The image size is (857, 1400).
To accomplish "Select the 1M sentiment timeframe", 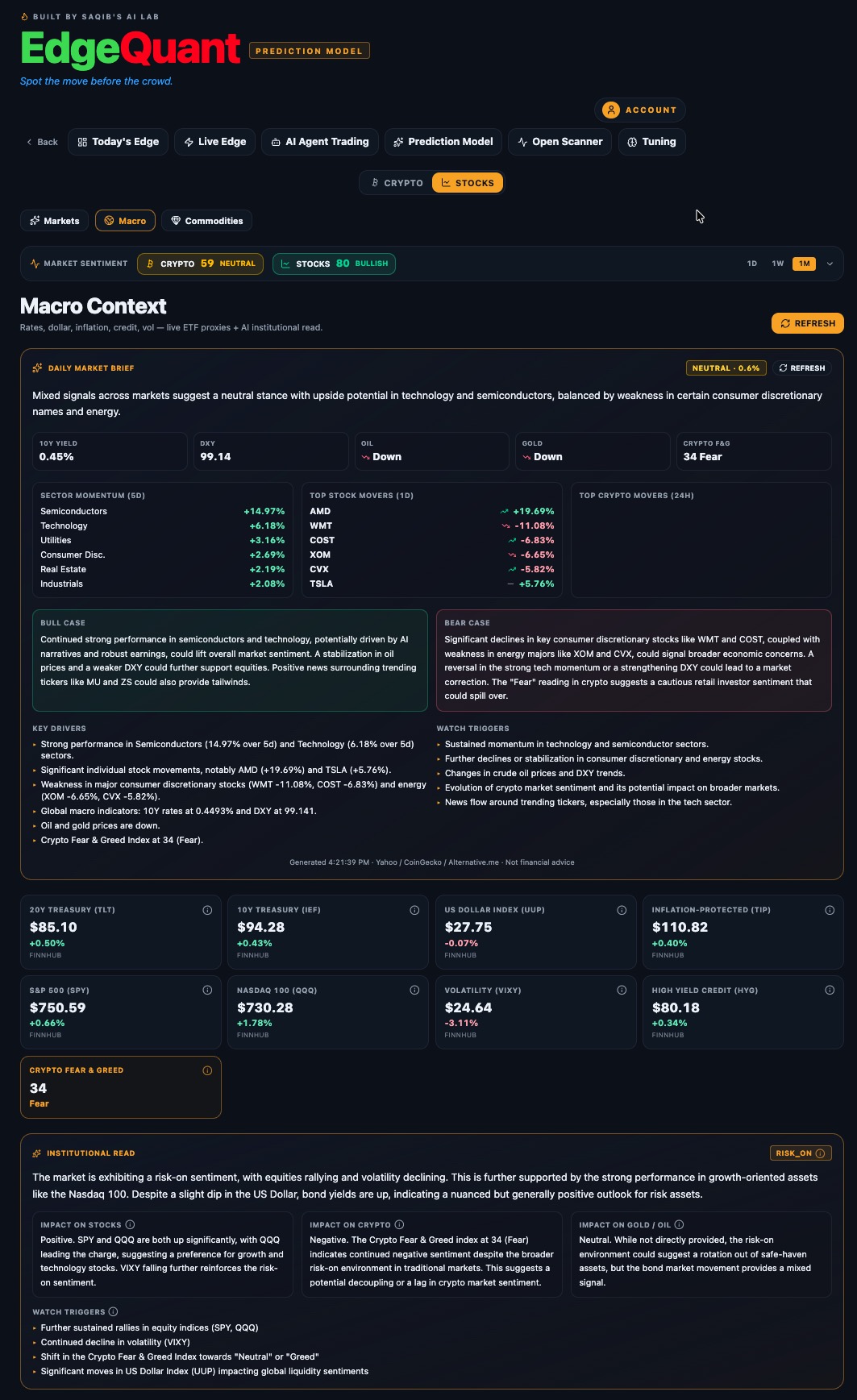I will pyautogui.click(x=804, y=264).
